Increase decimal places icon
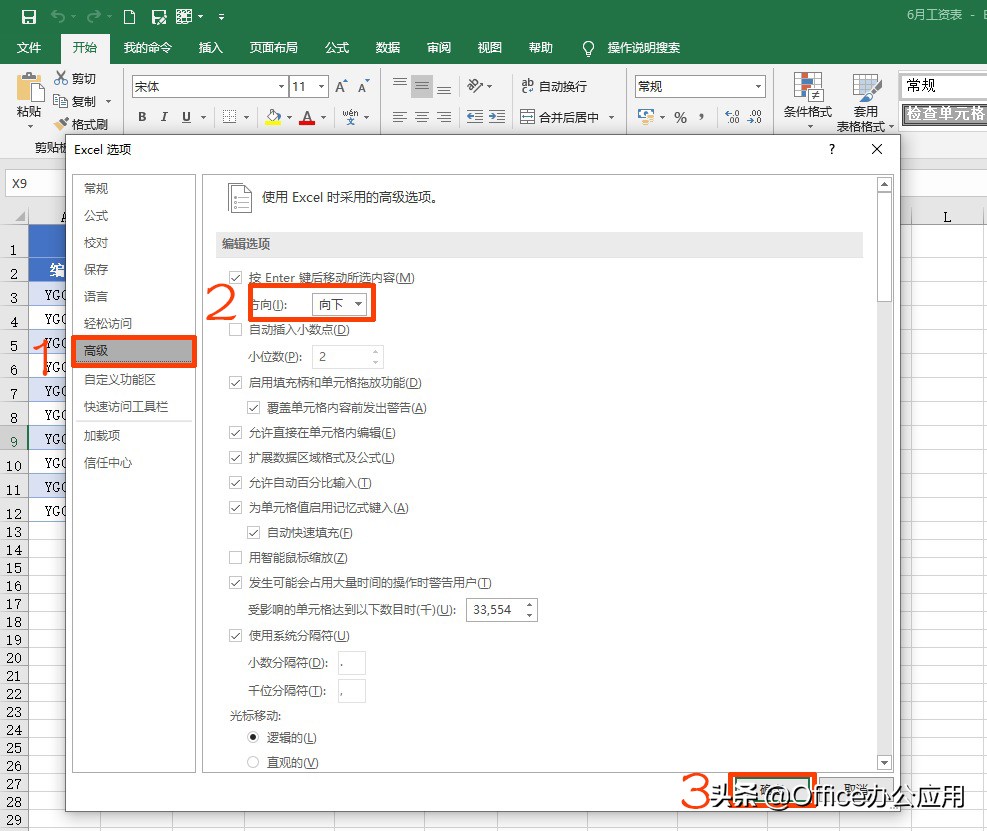This screenshot has width=987, height=831. 732,117
